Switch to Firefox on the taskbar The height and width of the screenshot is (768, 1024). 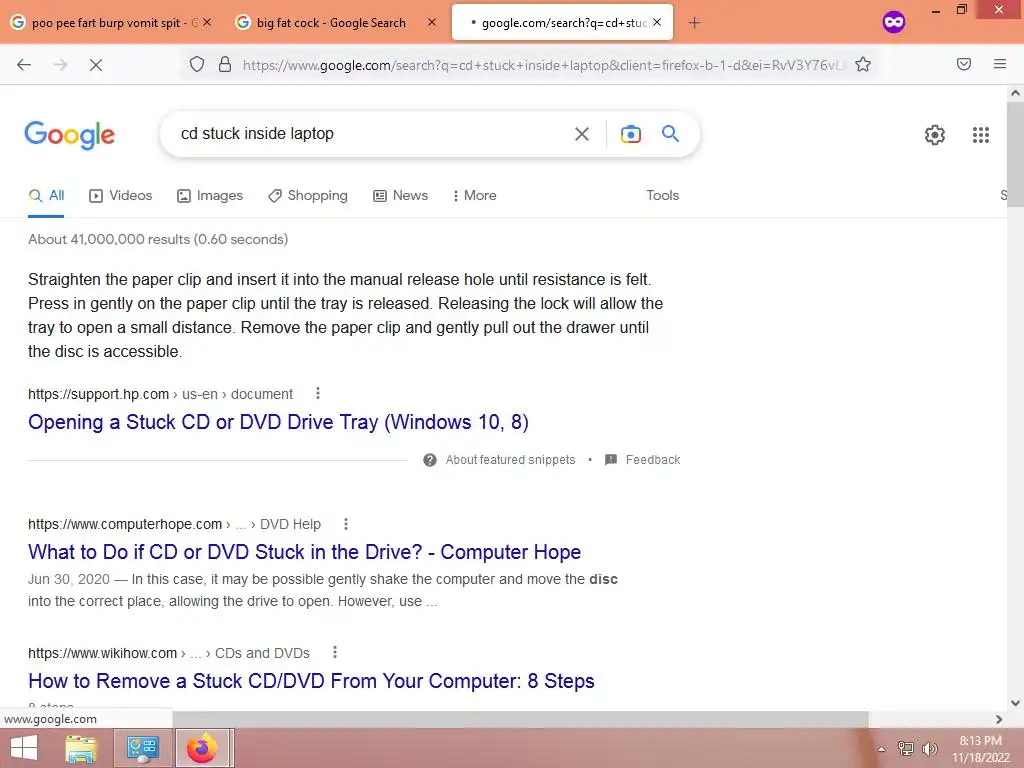click(x=202, y=748)
